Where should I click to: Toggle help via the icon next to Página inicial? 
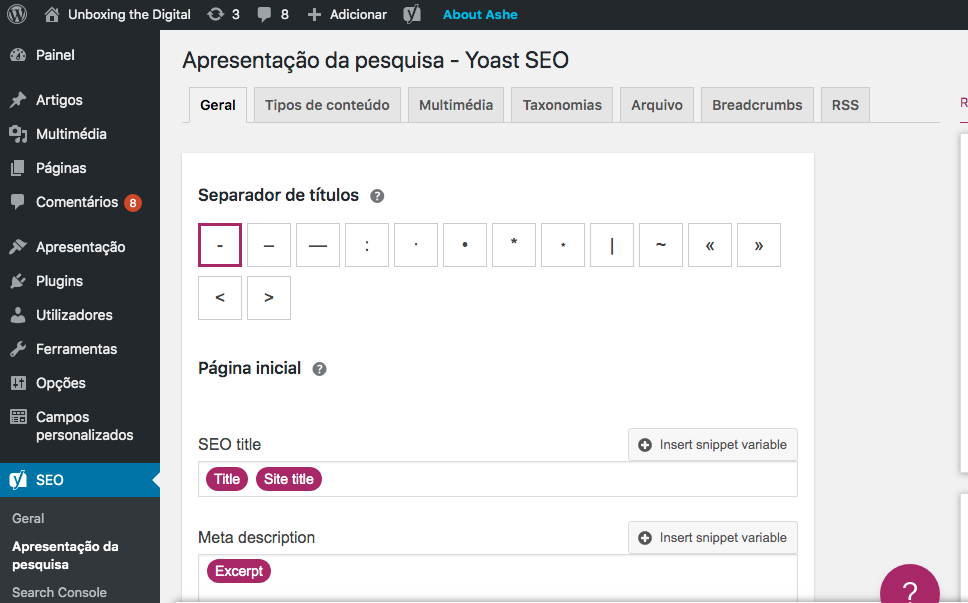coord(319,368)
